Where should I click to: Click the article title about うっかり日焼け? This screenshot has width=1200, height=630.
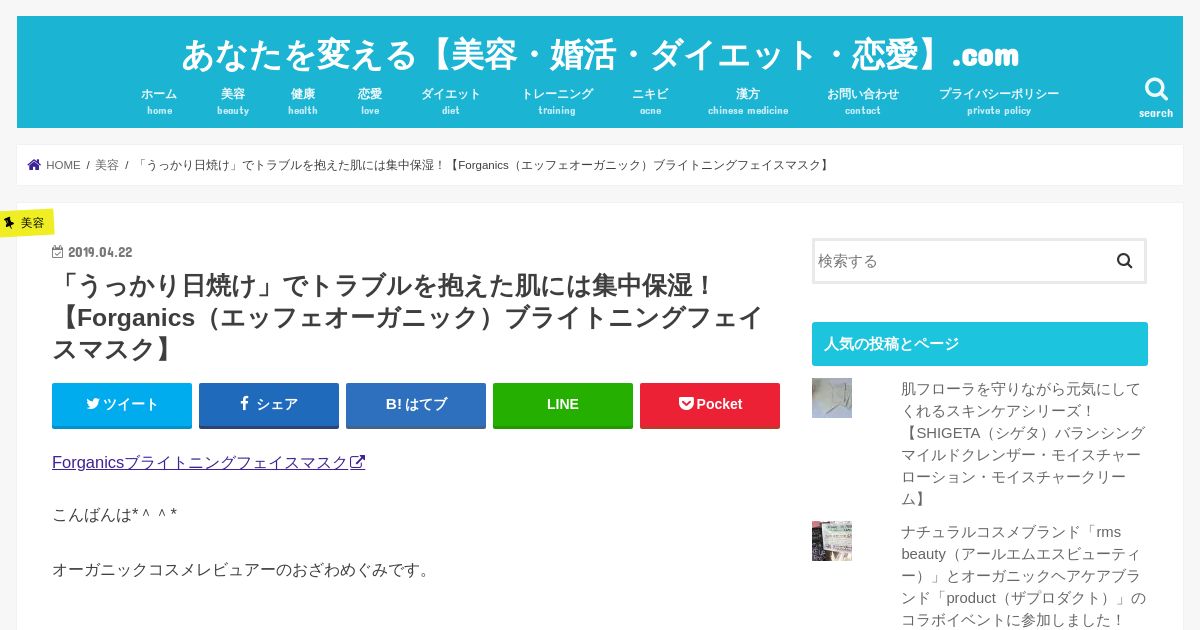tap(408, 317)
